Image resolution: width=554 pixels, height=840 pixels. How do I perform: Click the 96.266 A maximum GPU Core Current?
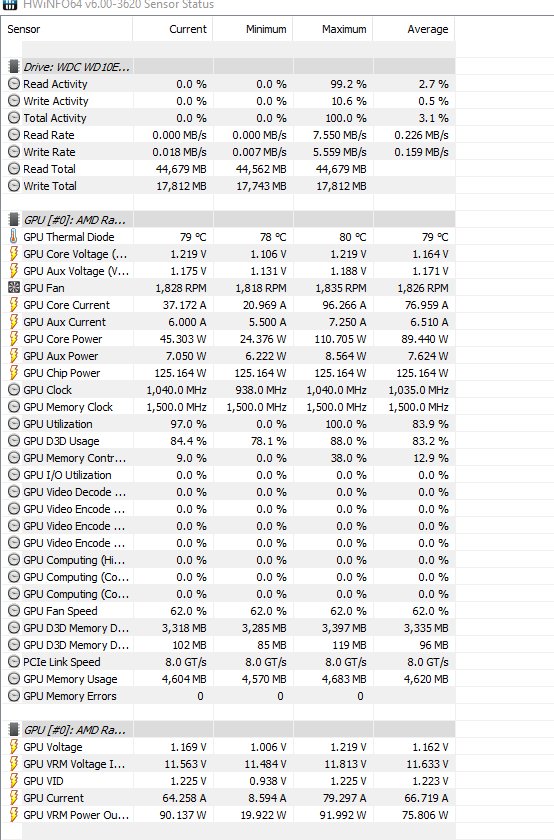click(x=345, y=305)
